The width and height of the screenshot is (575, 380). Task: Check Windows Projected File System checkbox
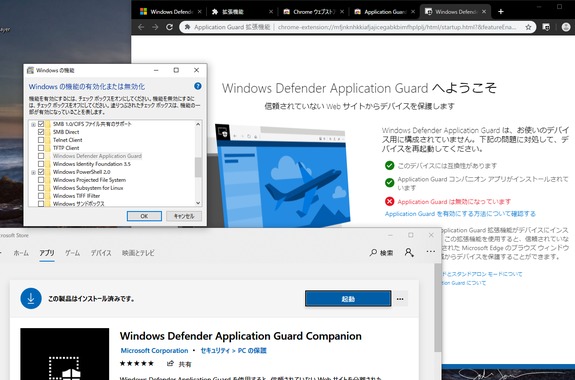point(41,180)
